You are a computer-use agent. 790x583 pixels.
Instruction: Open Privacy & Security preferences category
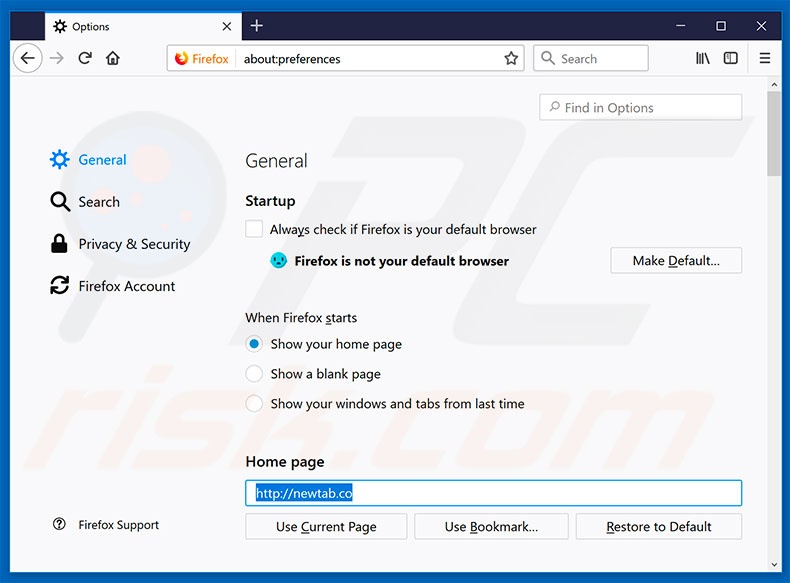(120, 244)
